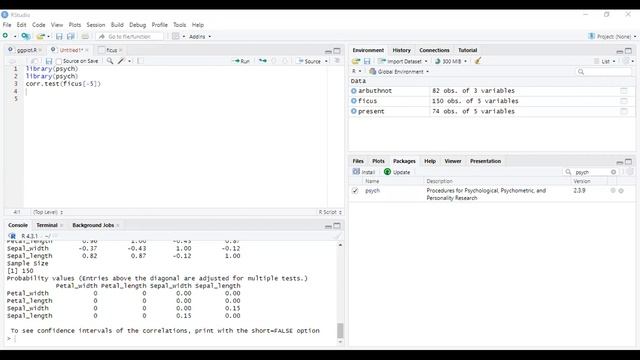Open the Import Dataset dropdown

pos(402,61)
